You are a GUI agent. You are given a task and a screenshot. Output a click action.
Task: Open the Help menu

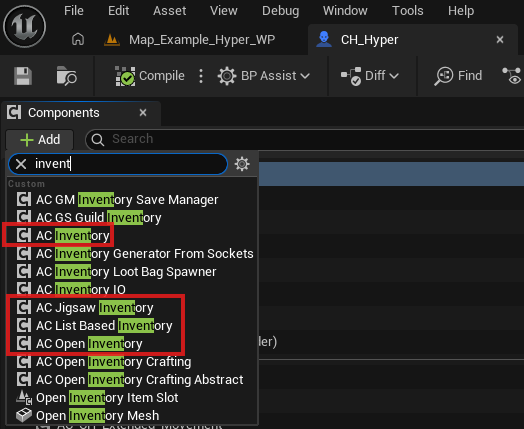click(461, 11)
